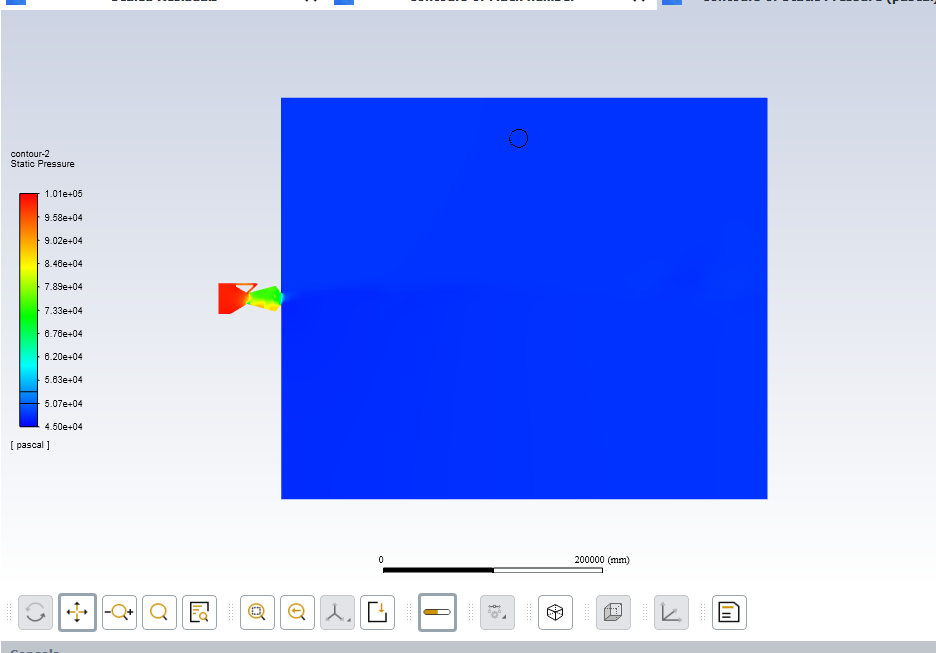This screenshot has width=936, height=653.
Task: Click the 200000 (mm) scale label
Action: [x=602, y=559]
